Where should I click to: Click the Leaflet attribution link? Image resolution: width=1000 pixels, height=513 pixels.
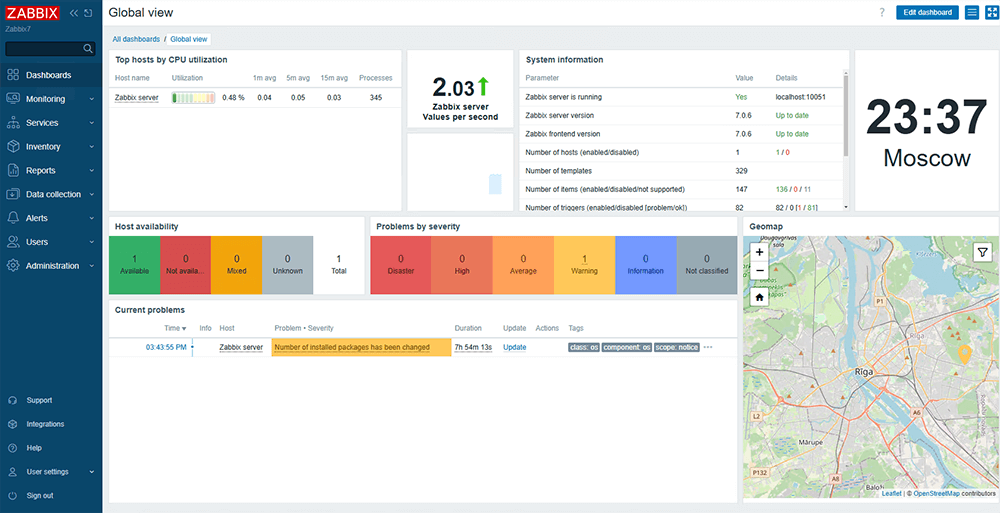click(x=892, y=493)
